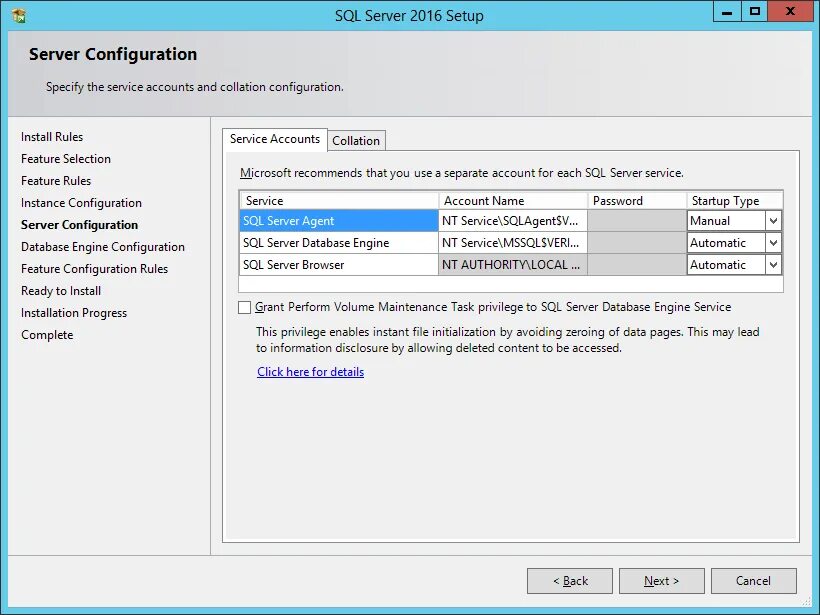Image resolution: width=820 pixels, height=615 pixels.
Task: Click the Account Name column header
Action: pyautogui.click(x=512, y=201)
